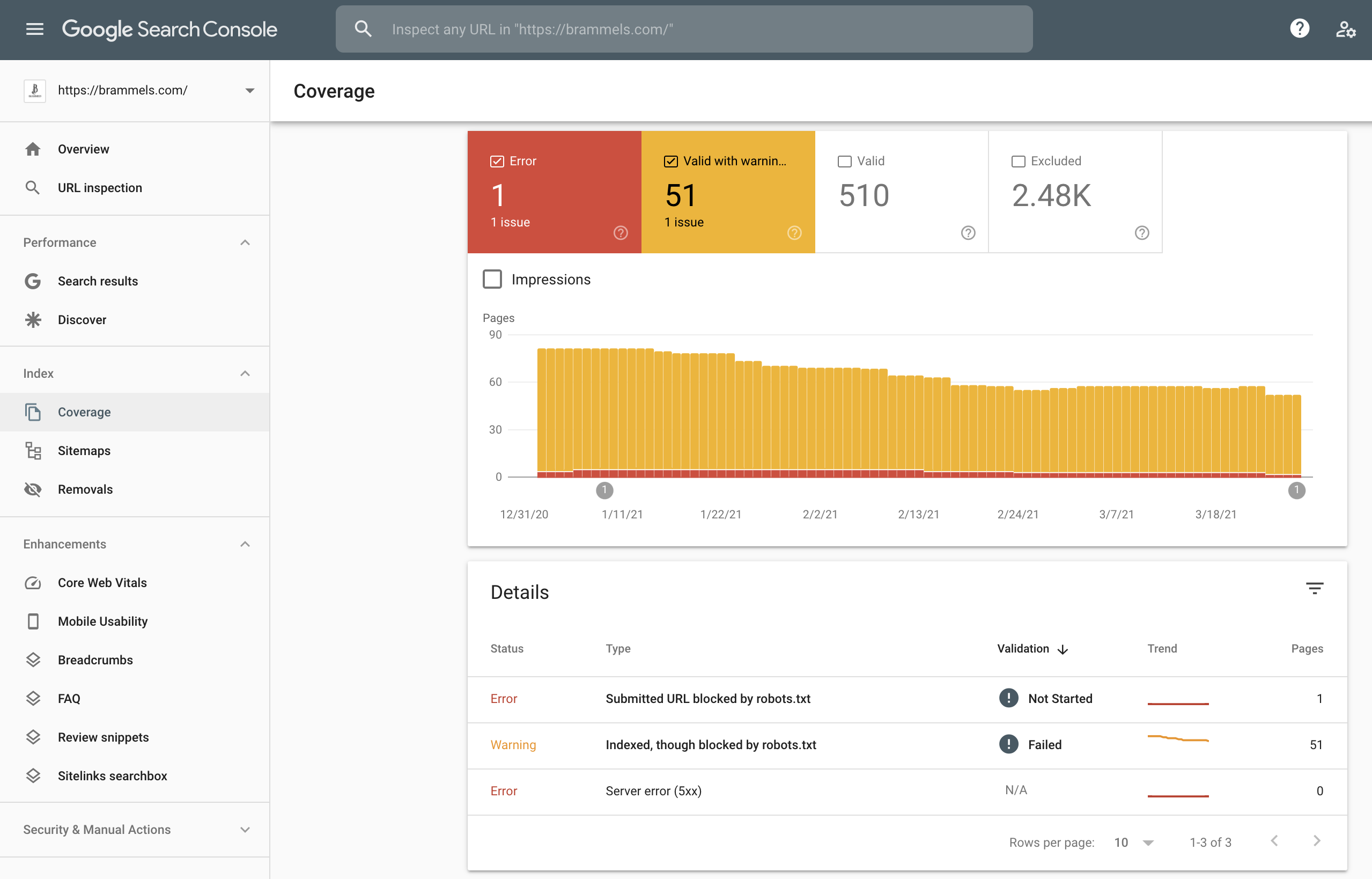
Task: Click the Failed exclamation status icon
Action: [1008, 744]
